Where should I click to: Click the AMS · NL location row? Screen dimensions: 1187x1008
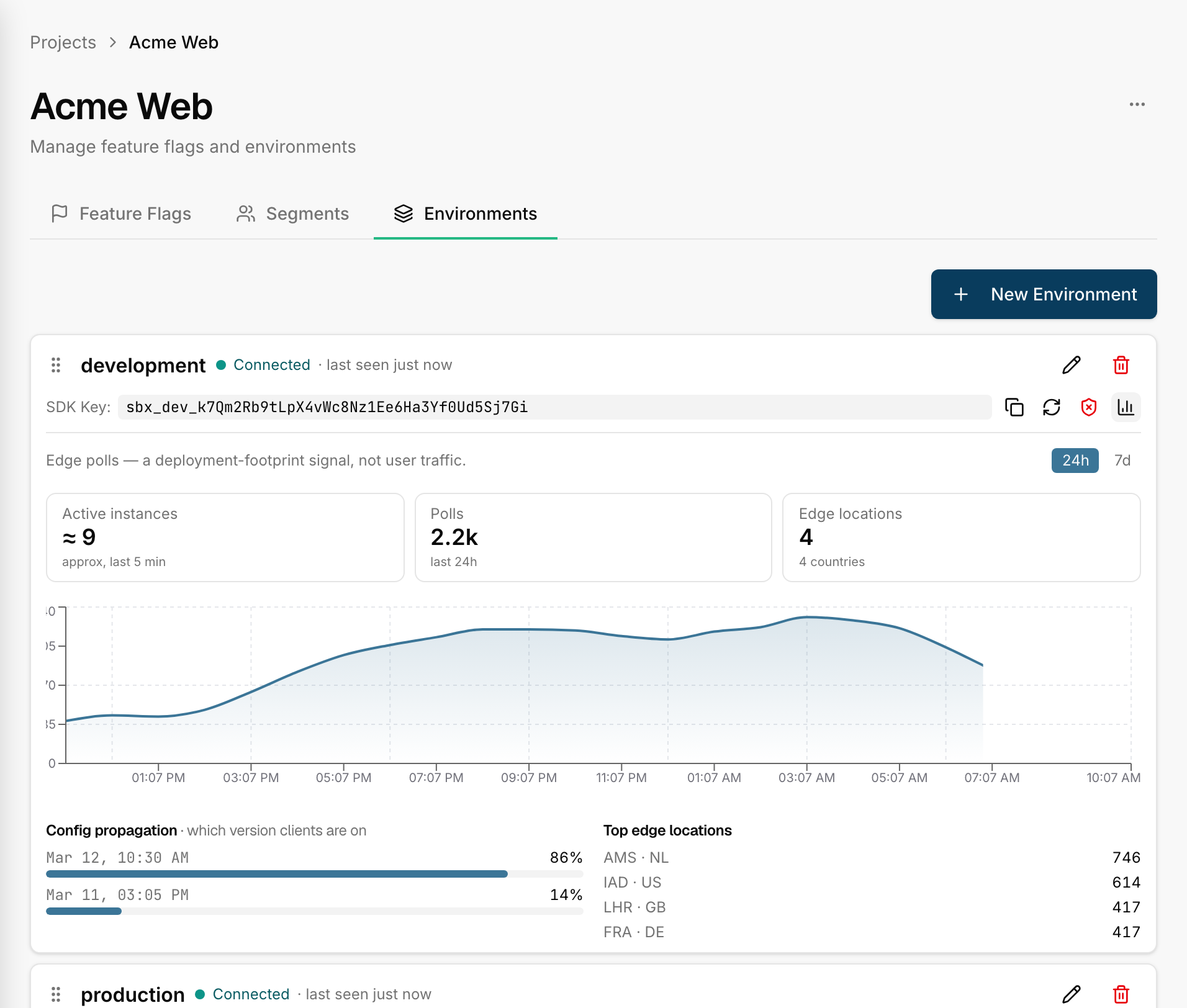(x=872, y=858)
